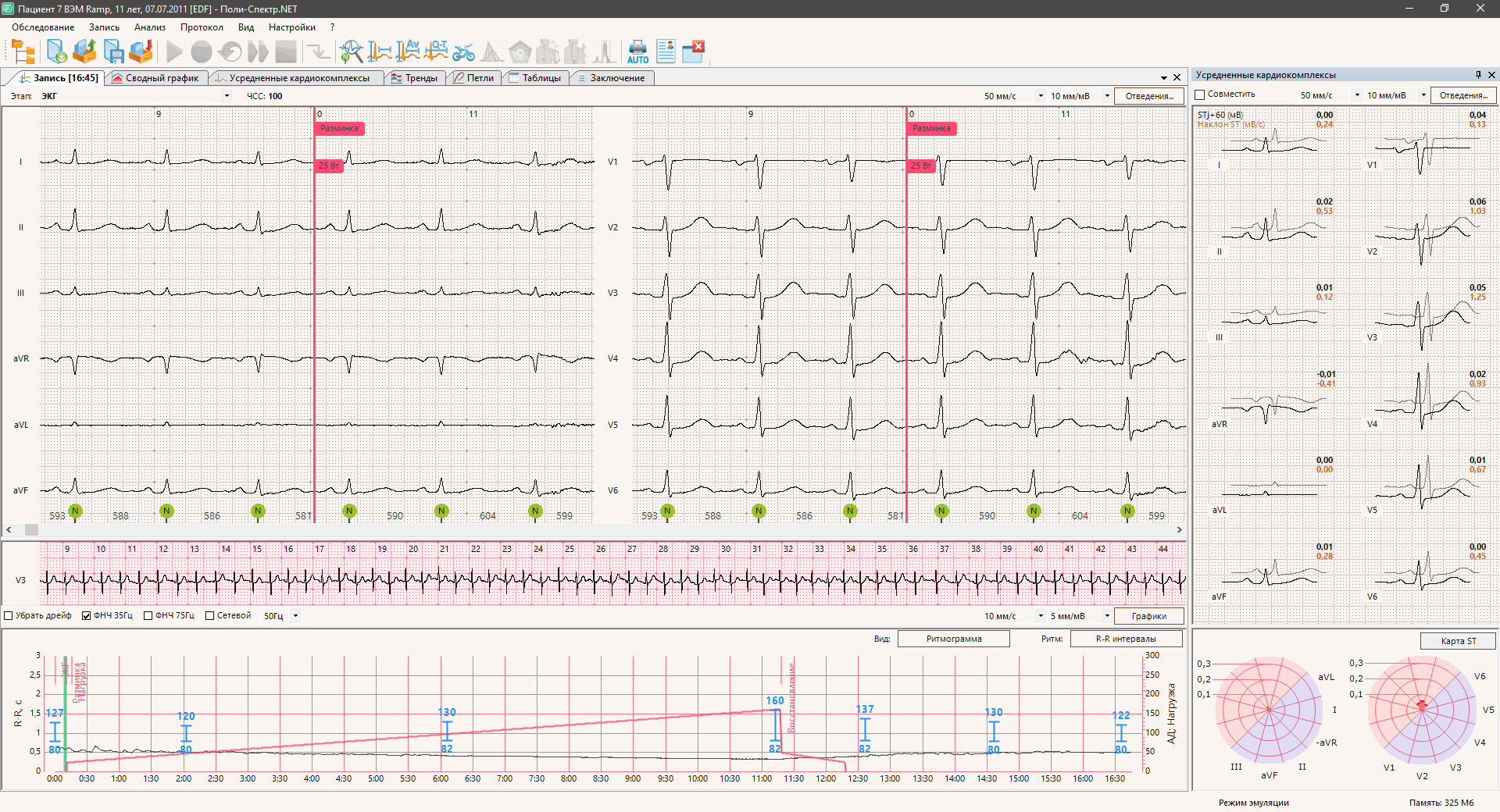
Task: Open the examinations tree manager icon
Action: (x=24, y=52)
